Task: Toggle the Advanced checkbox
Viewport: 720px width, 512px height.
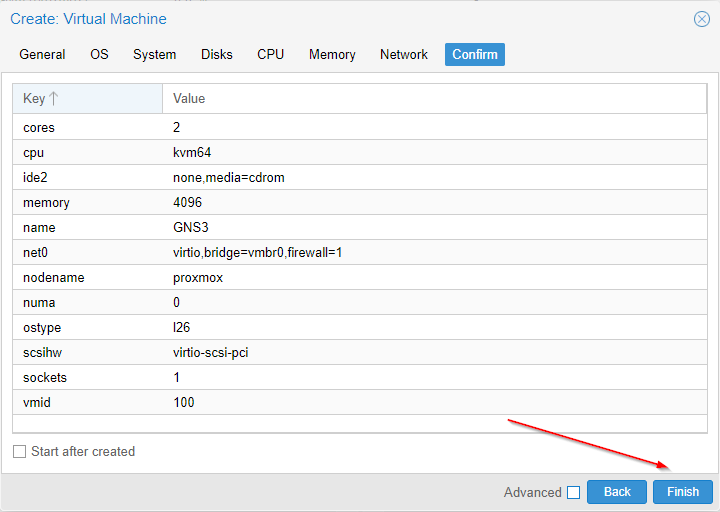Action: 573,492
